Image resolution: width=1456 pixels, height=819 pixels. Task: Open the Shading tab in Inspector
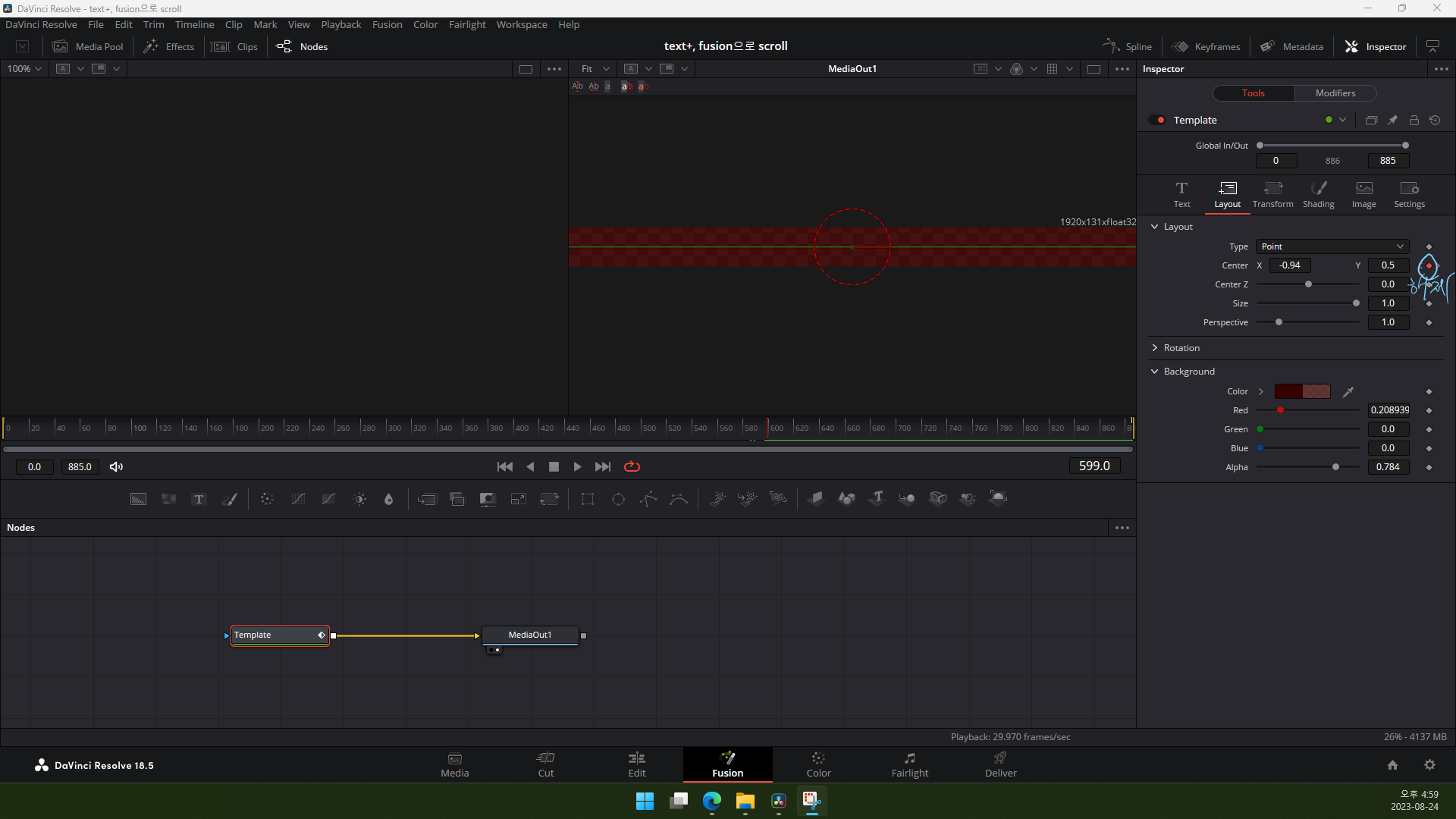(1319, 195)
